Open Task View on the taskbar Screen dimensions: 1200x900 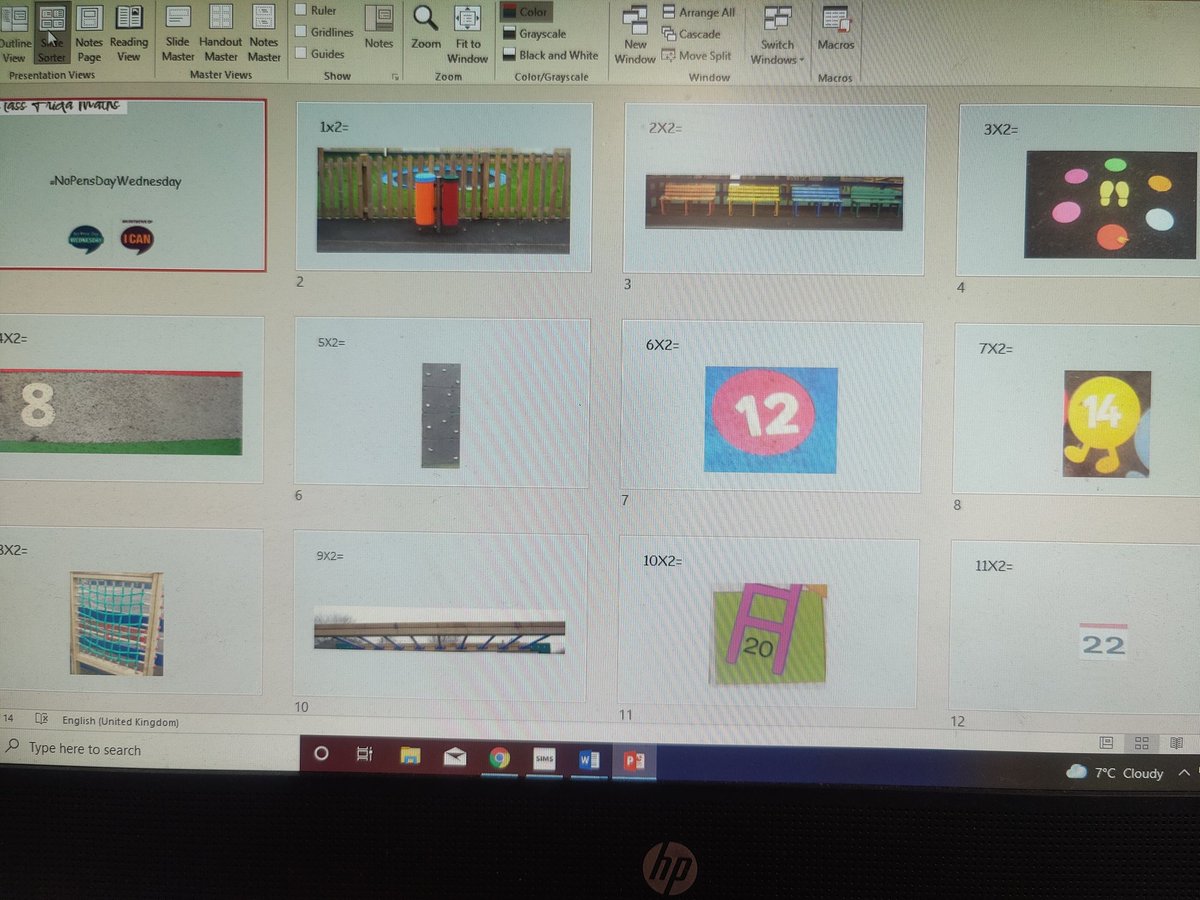coord(365,756)
